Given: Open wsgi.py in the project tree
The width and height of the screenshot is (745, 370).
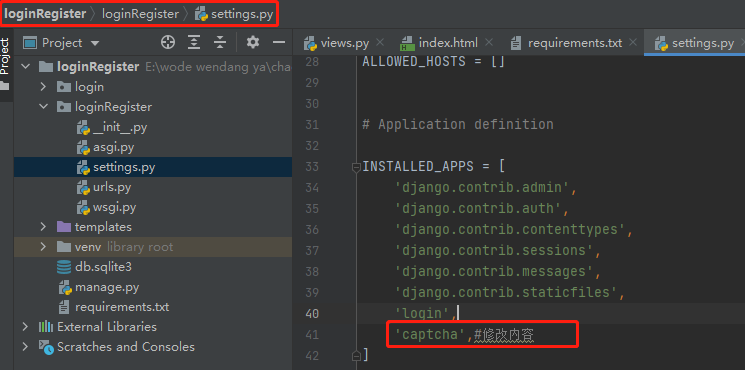Looking at the screenshot, I should (153, 207).
